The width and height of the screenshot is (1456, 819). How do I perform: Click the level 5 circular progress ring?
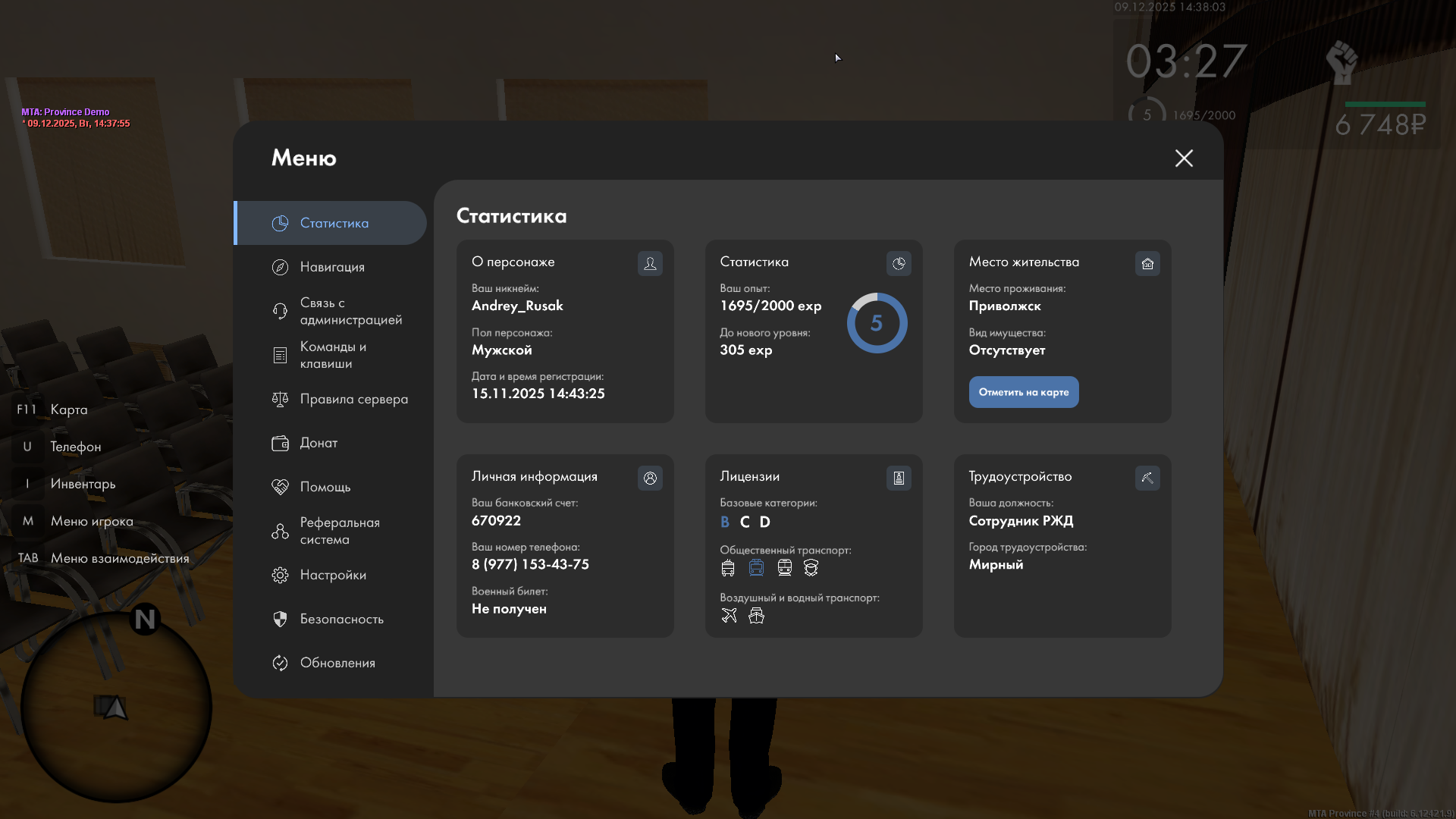point(877,323)
